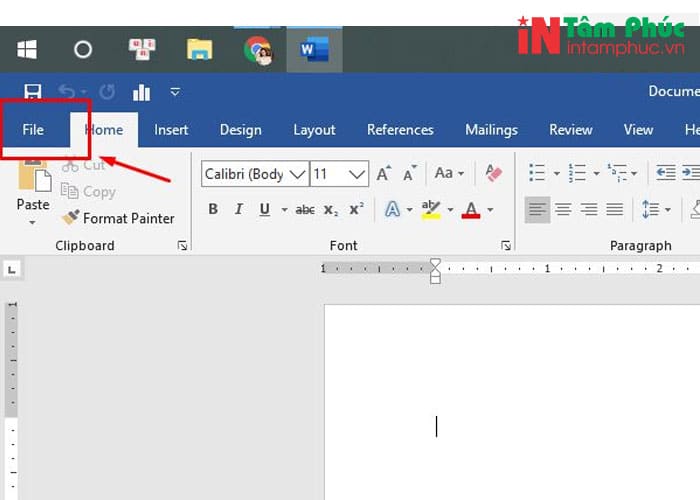Click the bar chart icon in Quick Access Toolbar
The width and height of the screenshot is (700, 500).
(142, 92)
